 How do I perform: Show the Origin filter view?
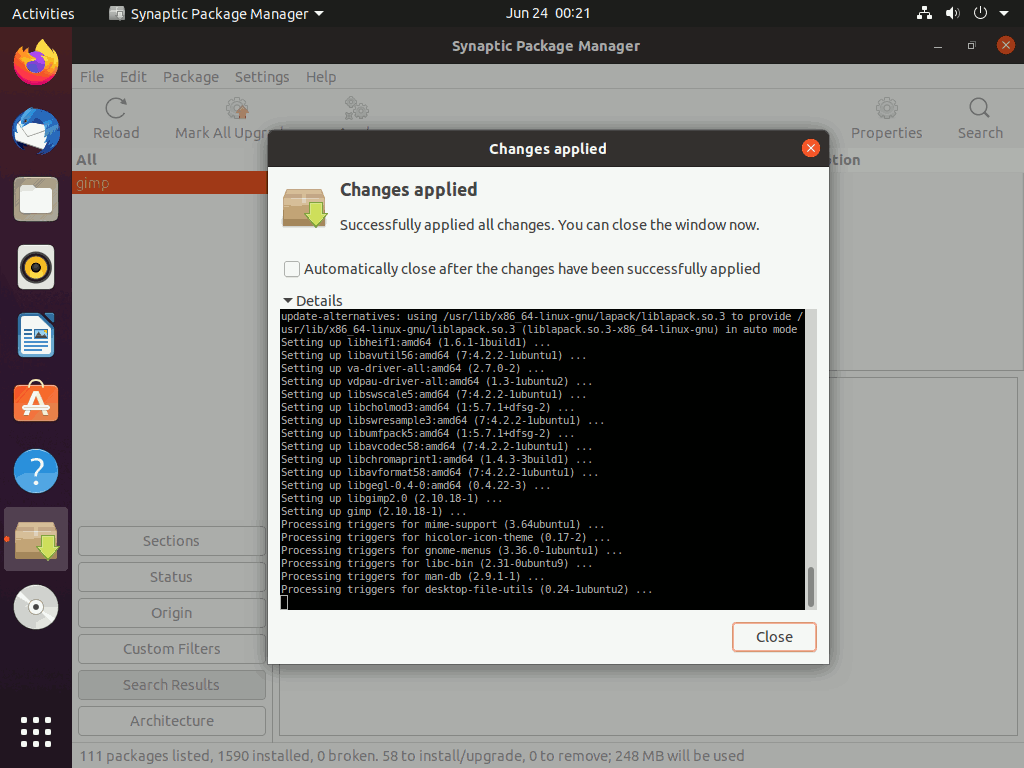tap(172, 613)
